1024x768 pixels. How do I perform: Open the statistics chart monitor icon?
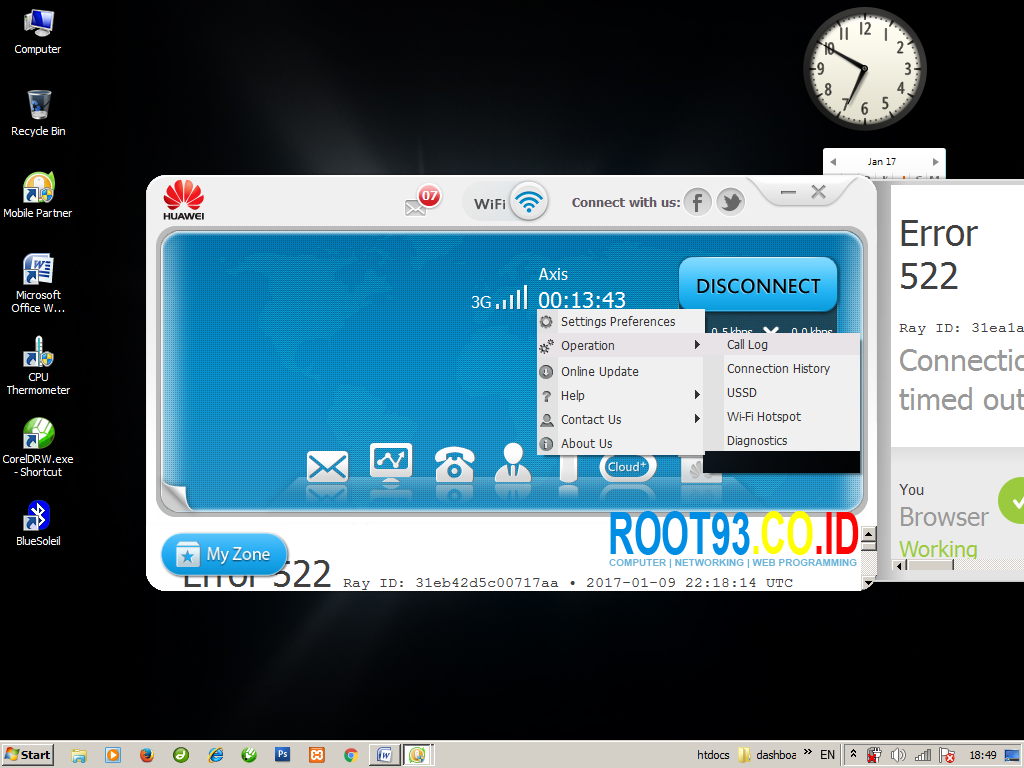(x=391, y=463)
